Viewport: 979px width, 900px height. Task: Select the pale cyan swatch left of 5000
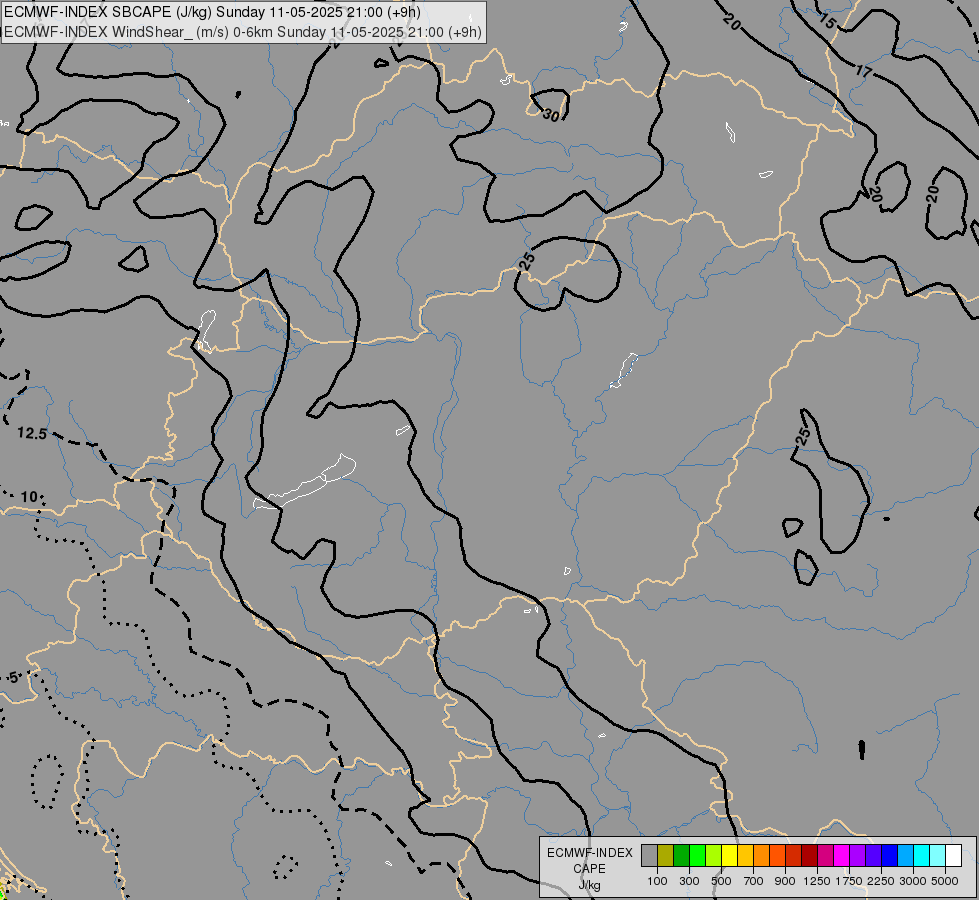[938, 855]
